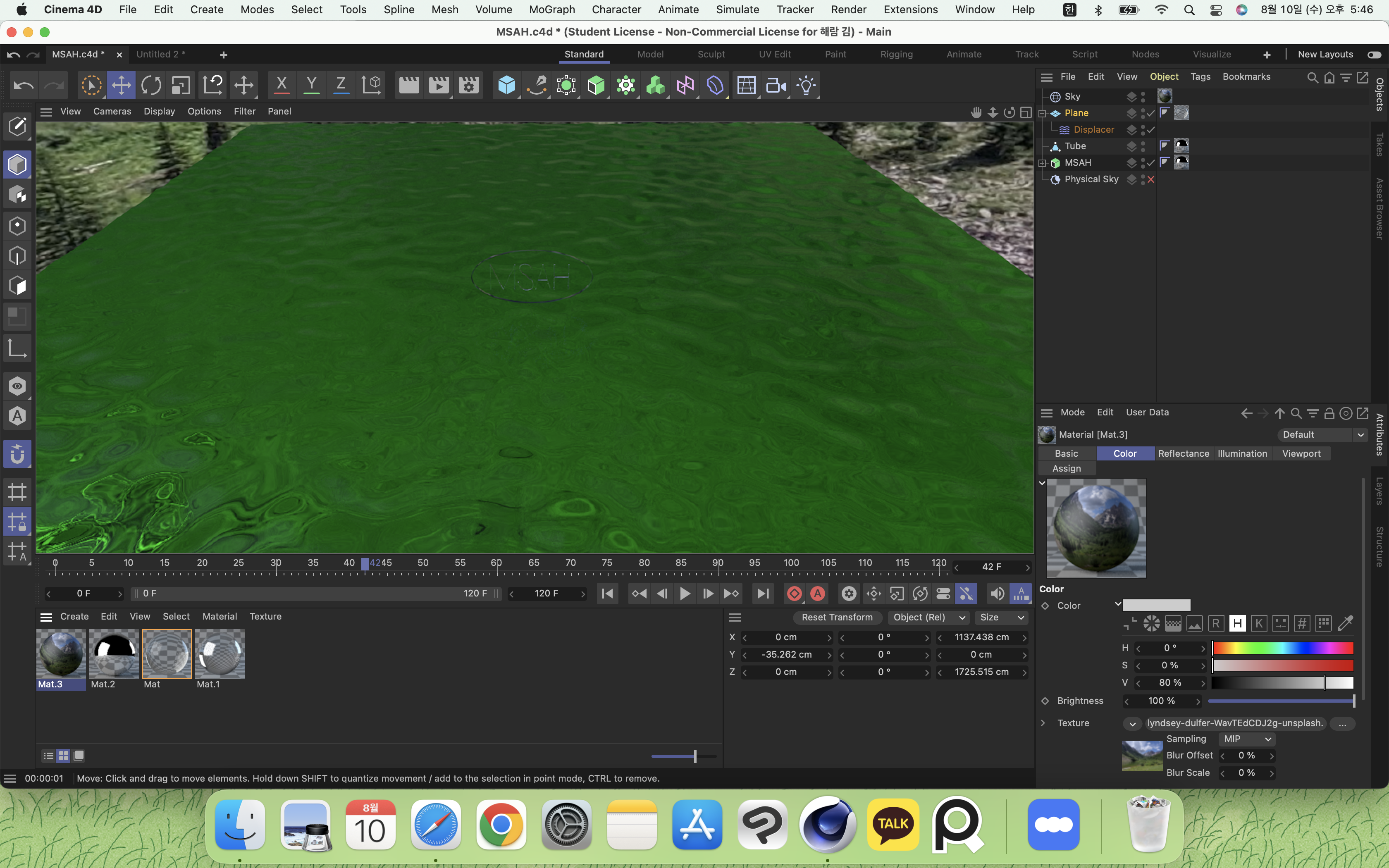Select the Mat.2 material thumbnail

point(114,654)
